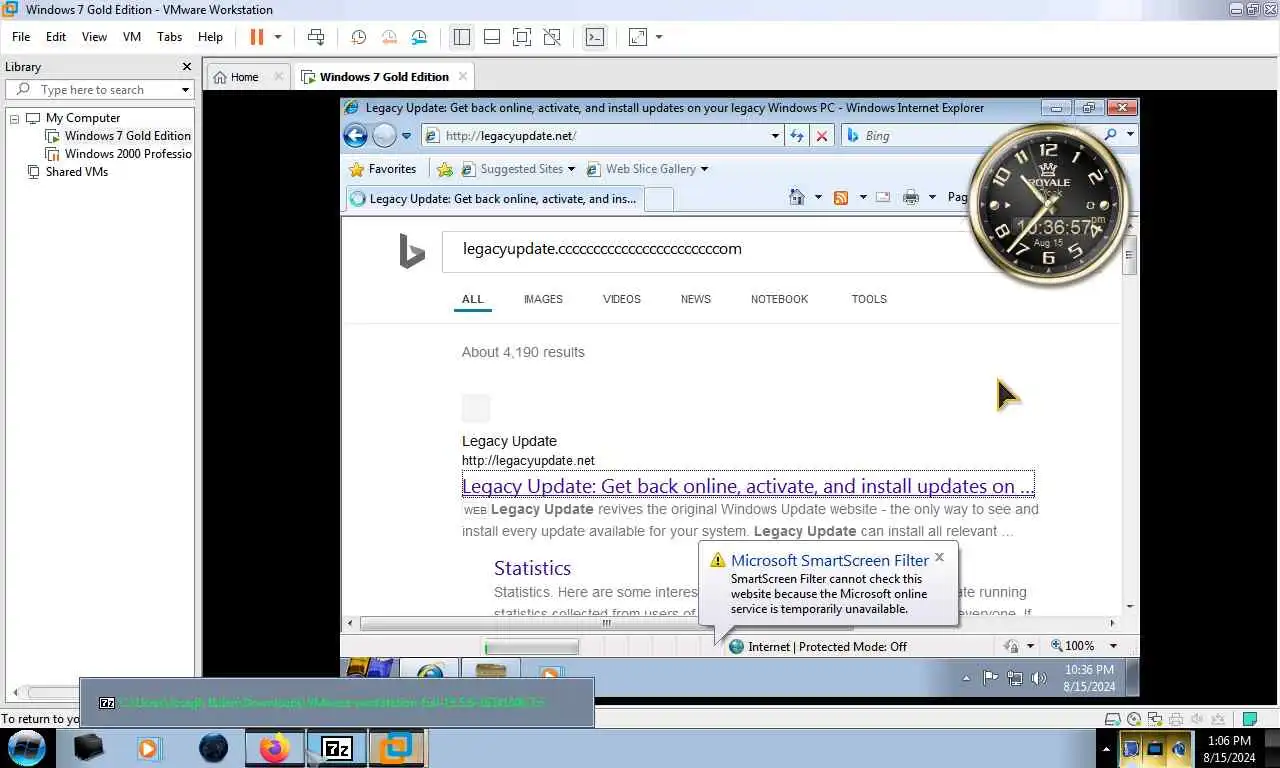Click the guest Action Center flag icon

pyautogui.click(x=990, y=678)
